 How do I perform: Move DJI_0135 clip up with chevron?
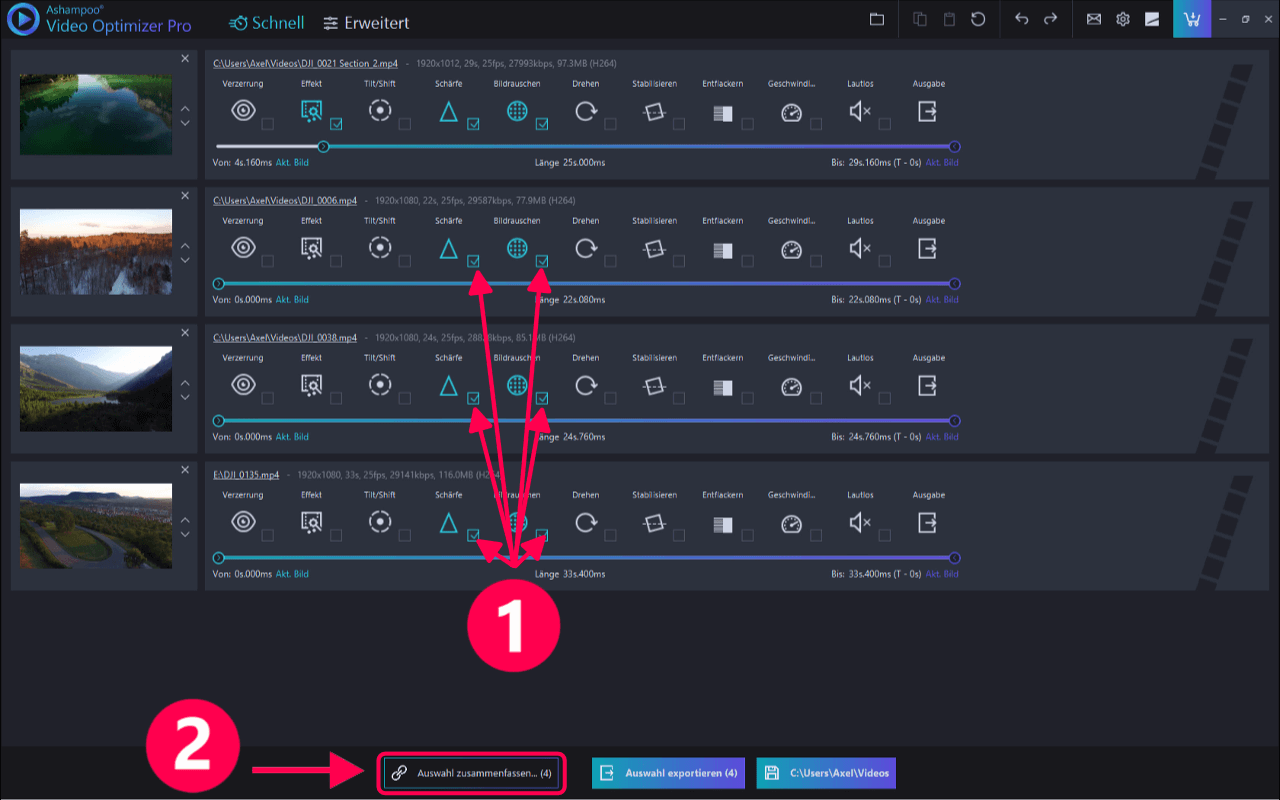185,519
